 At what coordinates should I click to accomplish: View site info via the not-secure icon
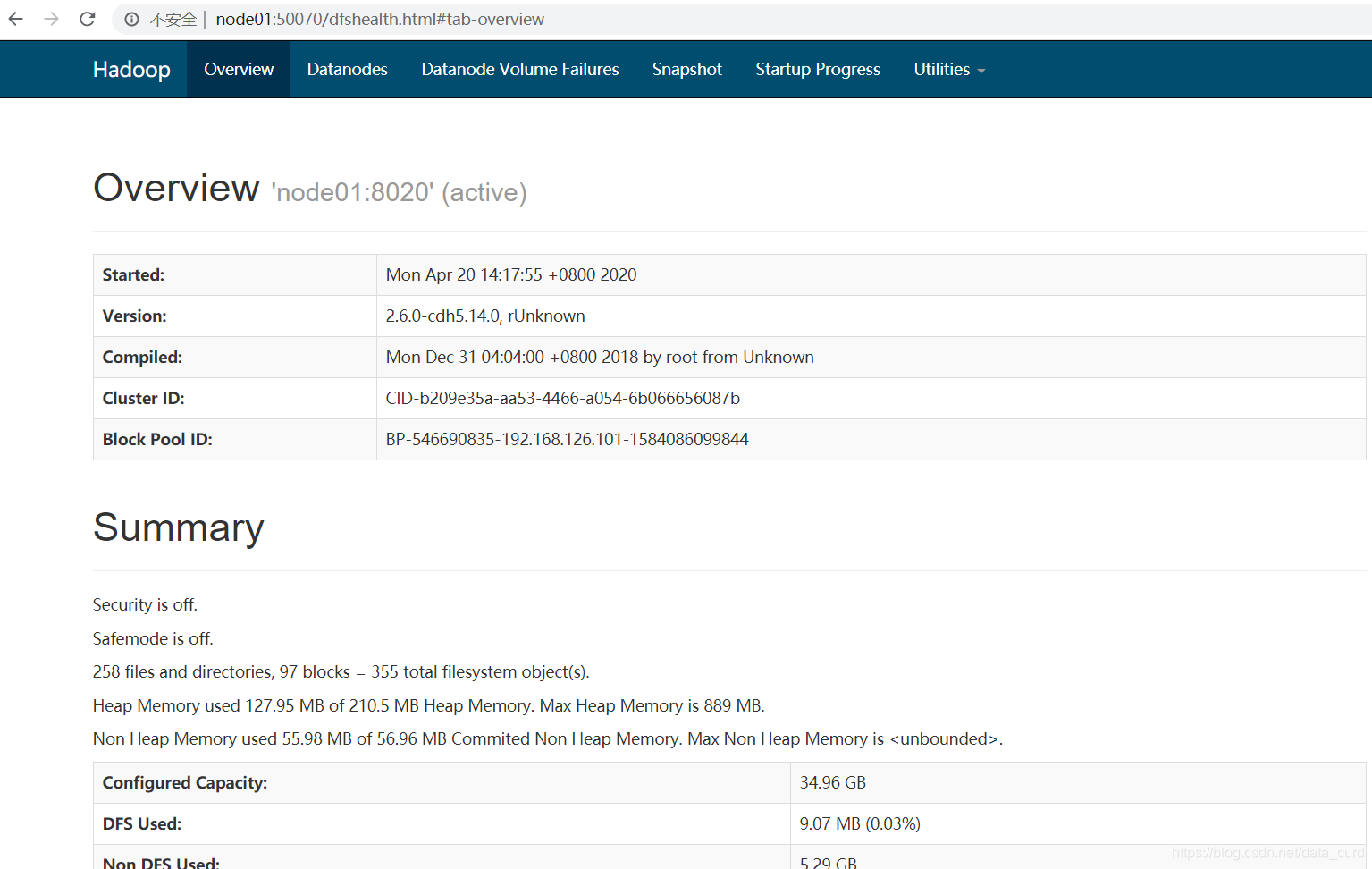tap(131, 19)
